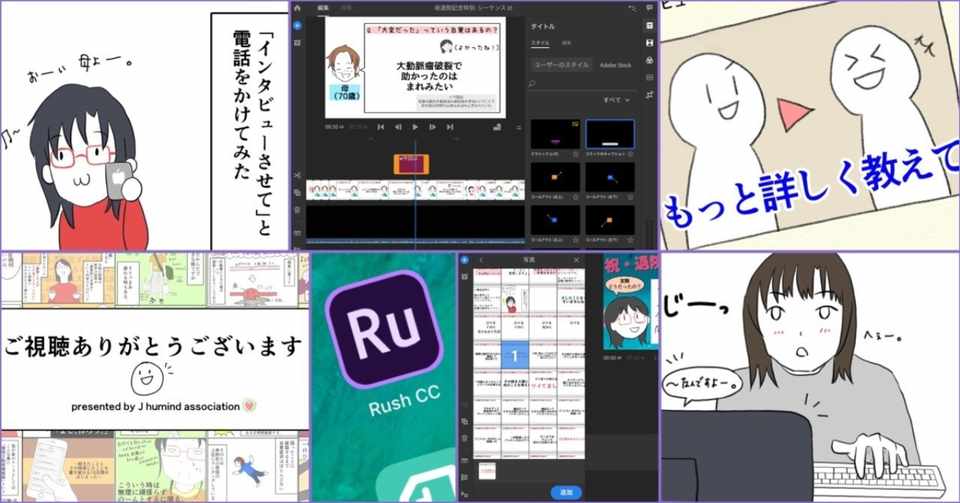This screenshot has width=960, height=503.
Task: Click blue plus in photo picker window
Action: 464,260
